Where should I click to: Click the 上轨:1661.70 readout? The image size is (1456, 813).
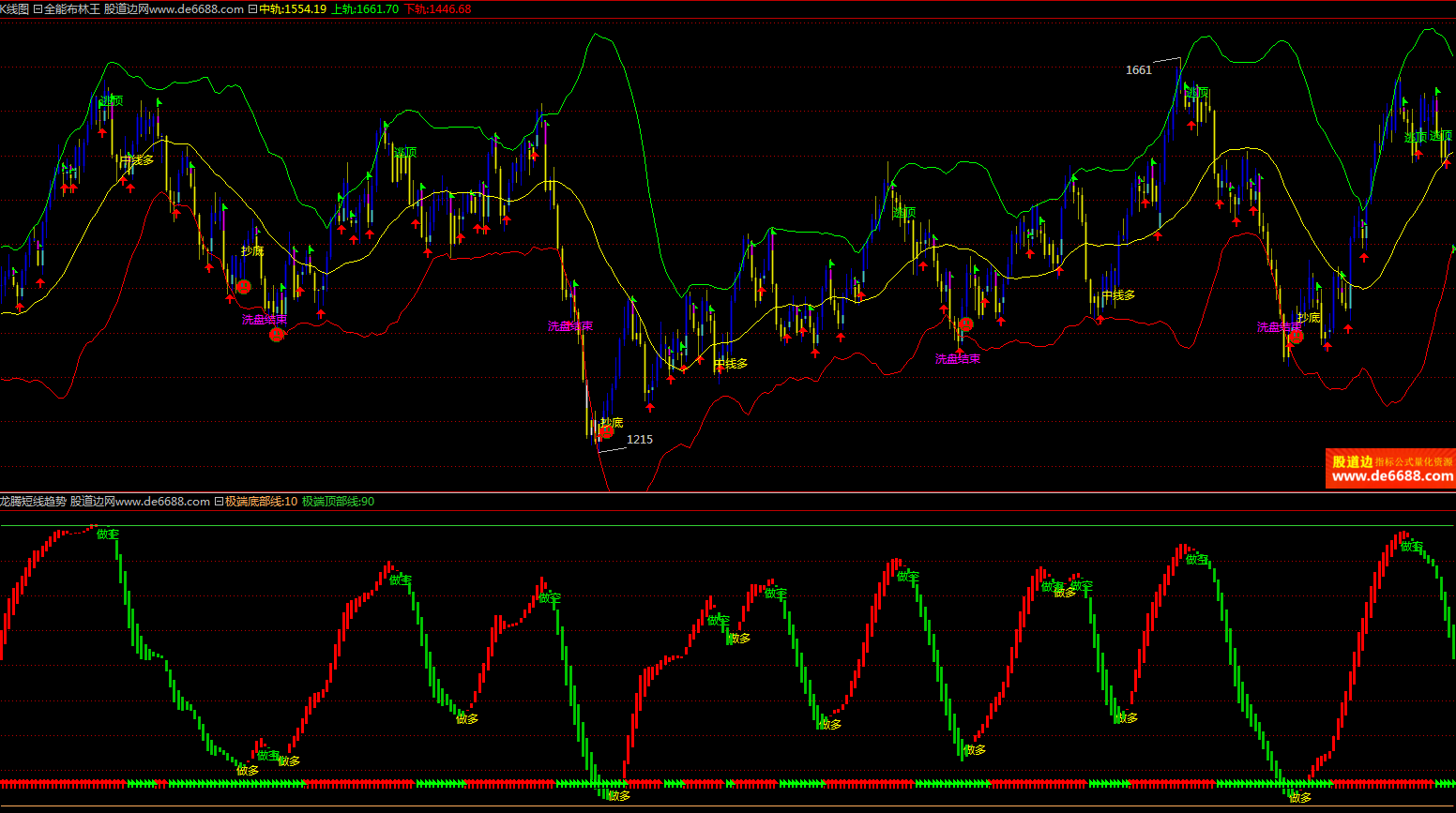(x=365, y=8)
